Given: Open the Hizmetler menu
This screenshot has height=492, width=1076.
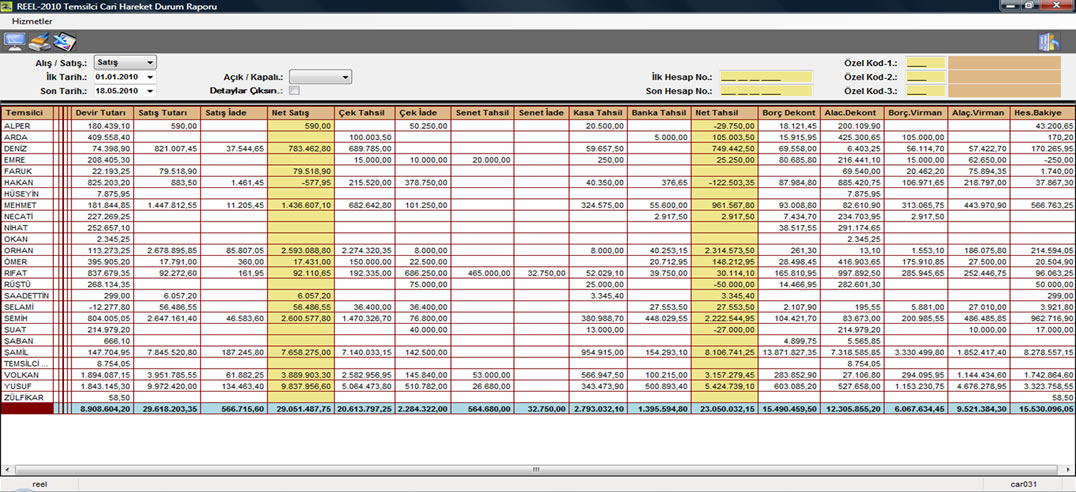Looking at the screenshot, I should click(x=31, y=21).
